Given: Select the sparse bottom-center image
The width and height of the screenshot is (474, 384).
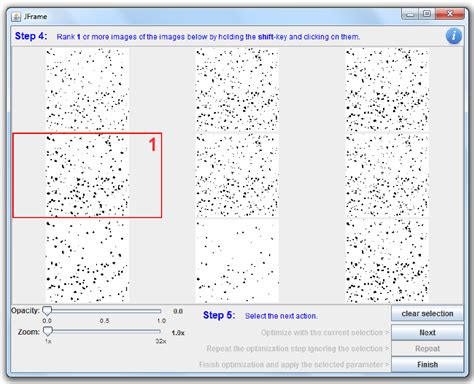Looking at the screenshot, I should (x=237, y=261).
